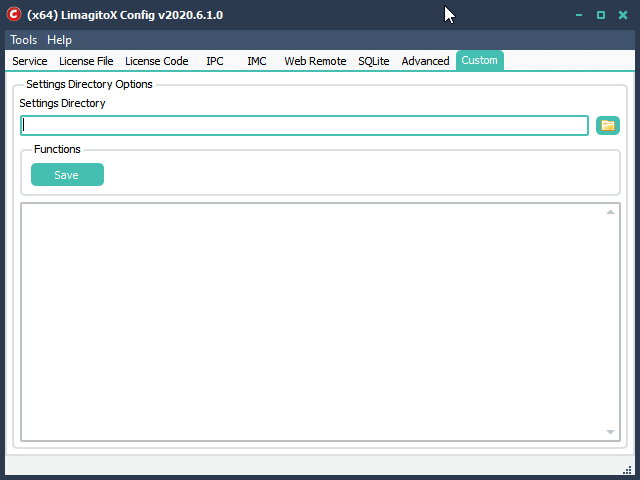Screen dimensions: 640x480
Task: Click the LimagitoX red app logo
Action: coord(13,14)
